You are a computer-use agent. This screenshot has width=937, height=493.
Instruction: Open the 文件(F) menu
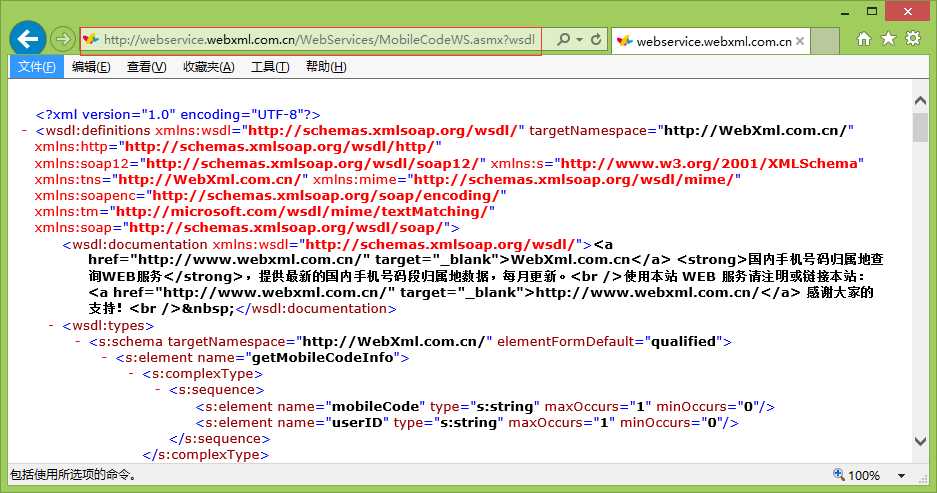pyautogui.click(x=36, y=67)
